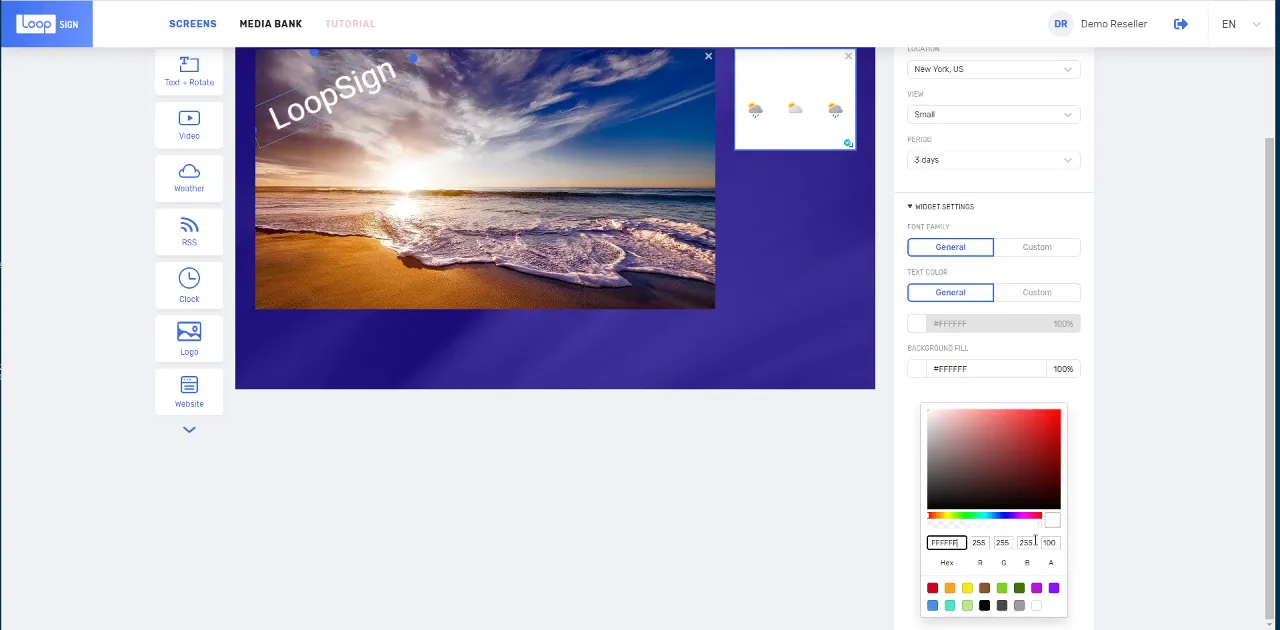This screenshot has height=630, width=1280.
Task: Open the EN language dropdown
Action: 1241,24
